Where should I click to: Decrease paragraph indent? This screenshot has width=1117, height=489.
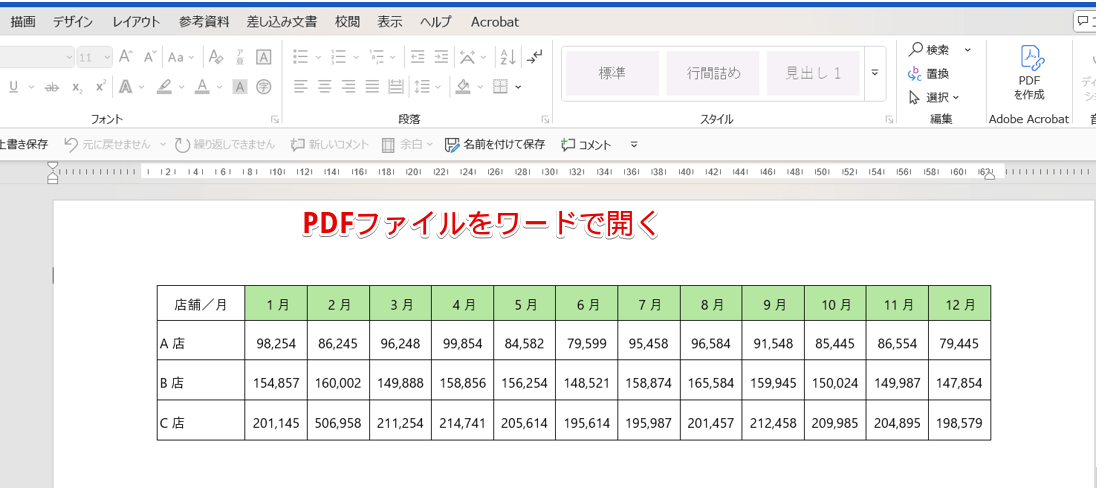417,57
